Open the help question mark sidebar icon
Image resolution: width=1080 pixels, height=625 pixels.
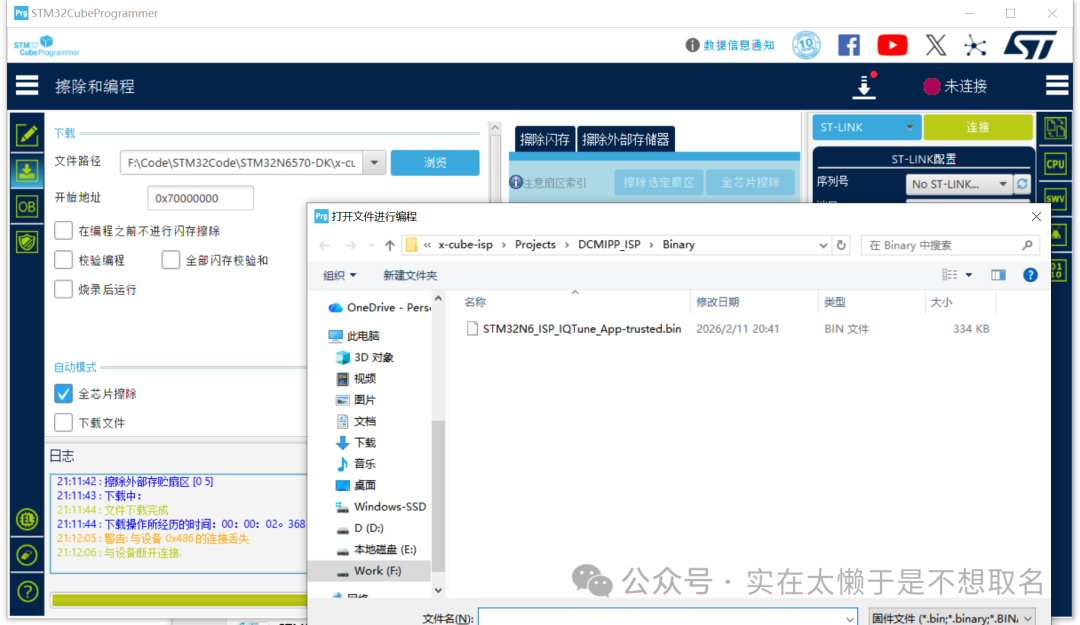click(x=27, y=591)
